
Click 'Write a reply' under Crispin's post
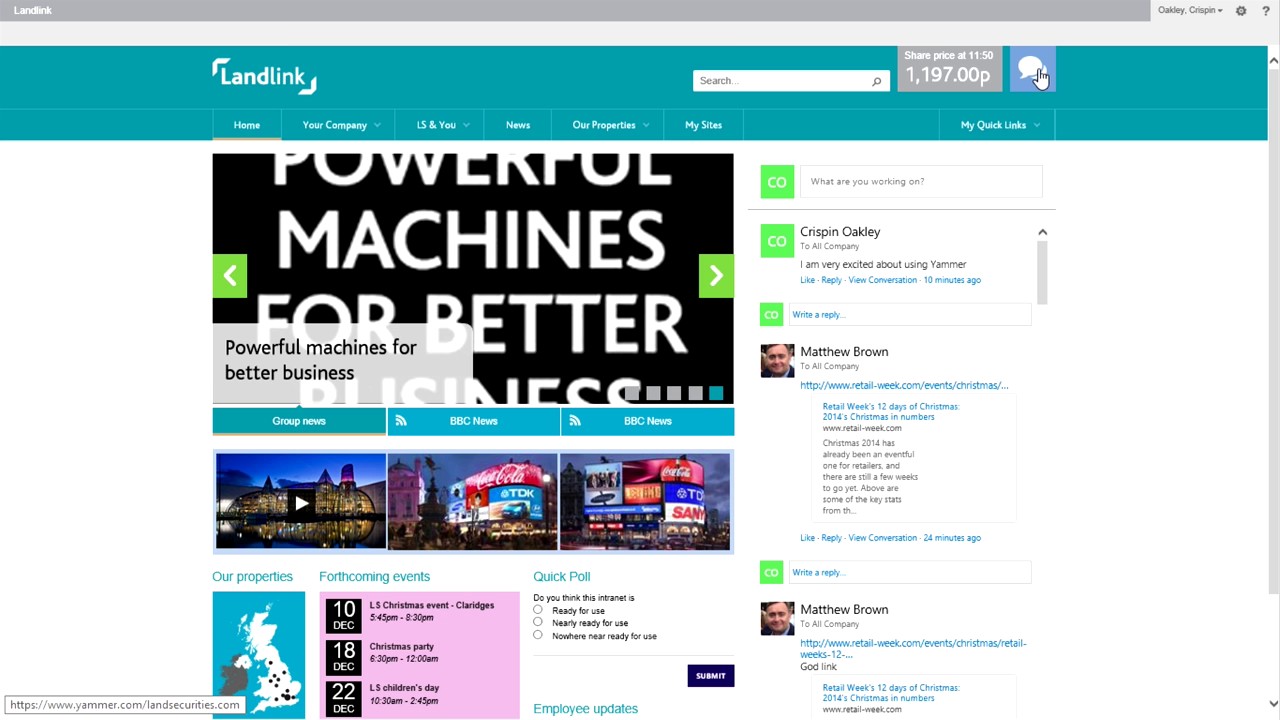(910, 315)
